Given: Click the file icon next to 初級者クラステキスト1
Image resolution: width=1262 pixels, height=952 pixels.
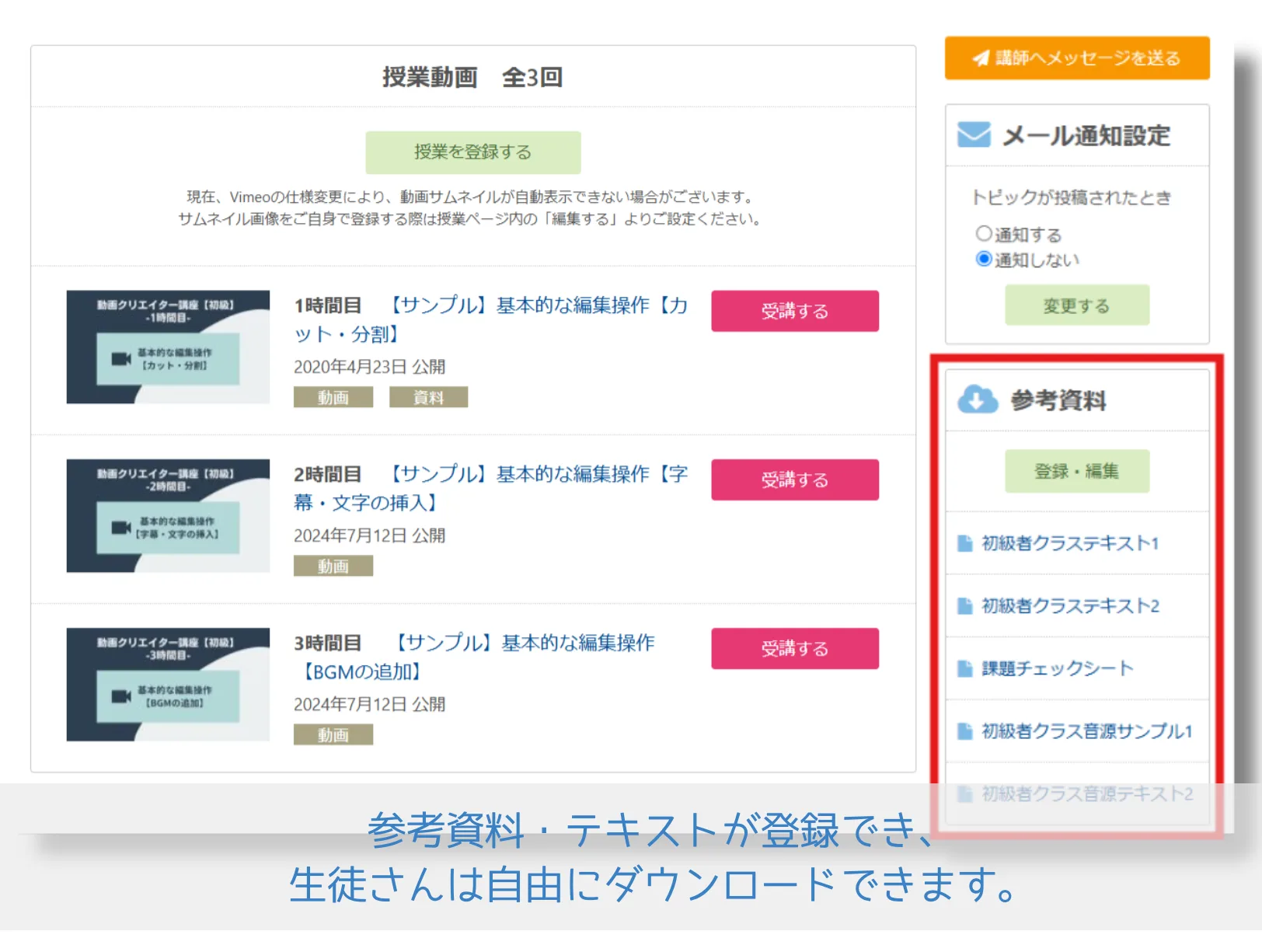Looking at the screenshot, I should tap(964, 543).
